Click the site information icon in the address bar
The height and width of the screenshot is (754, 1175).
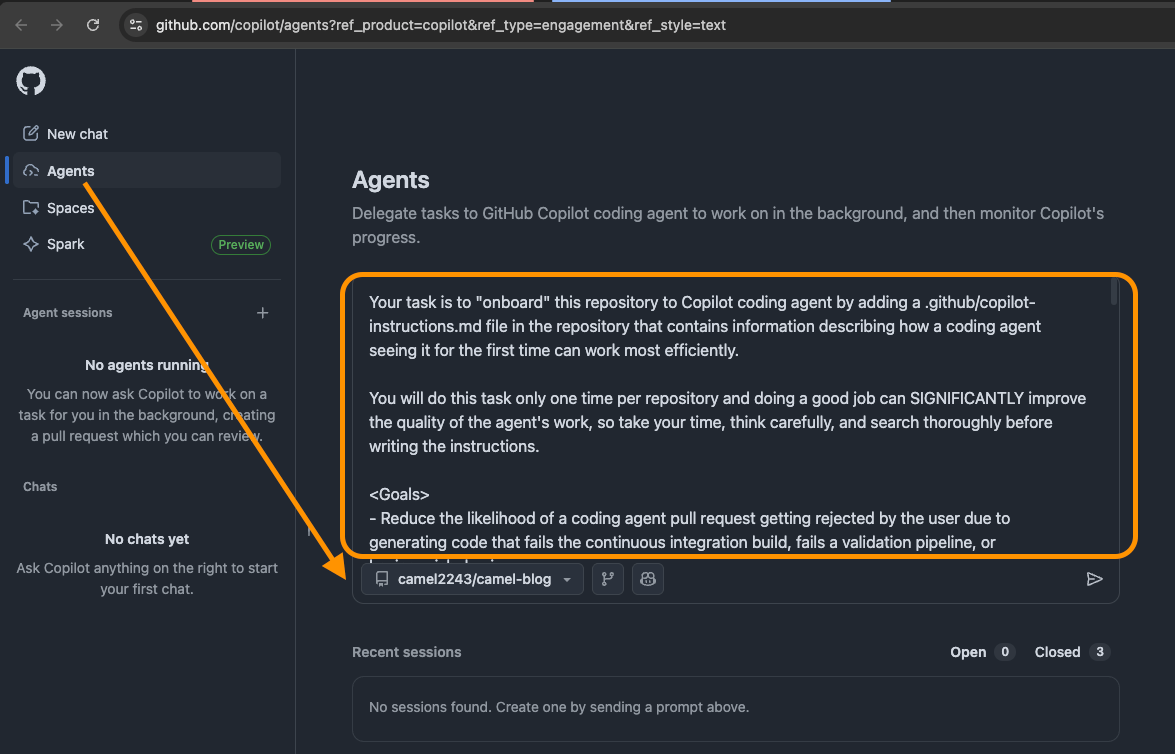point(135,24)
